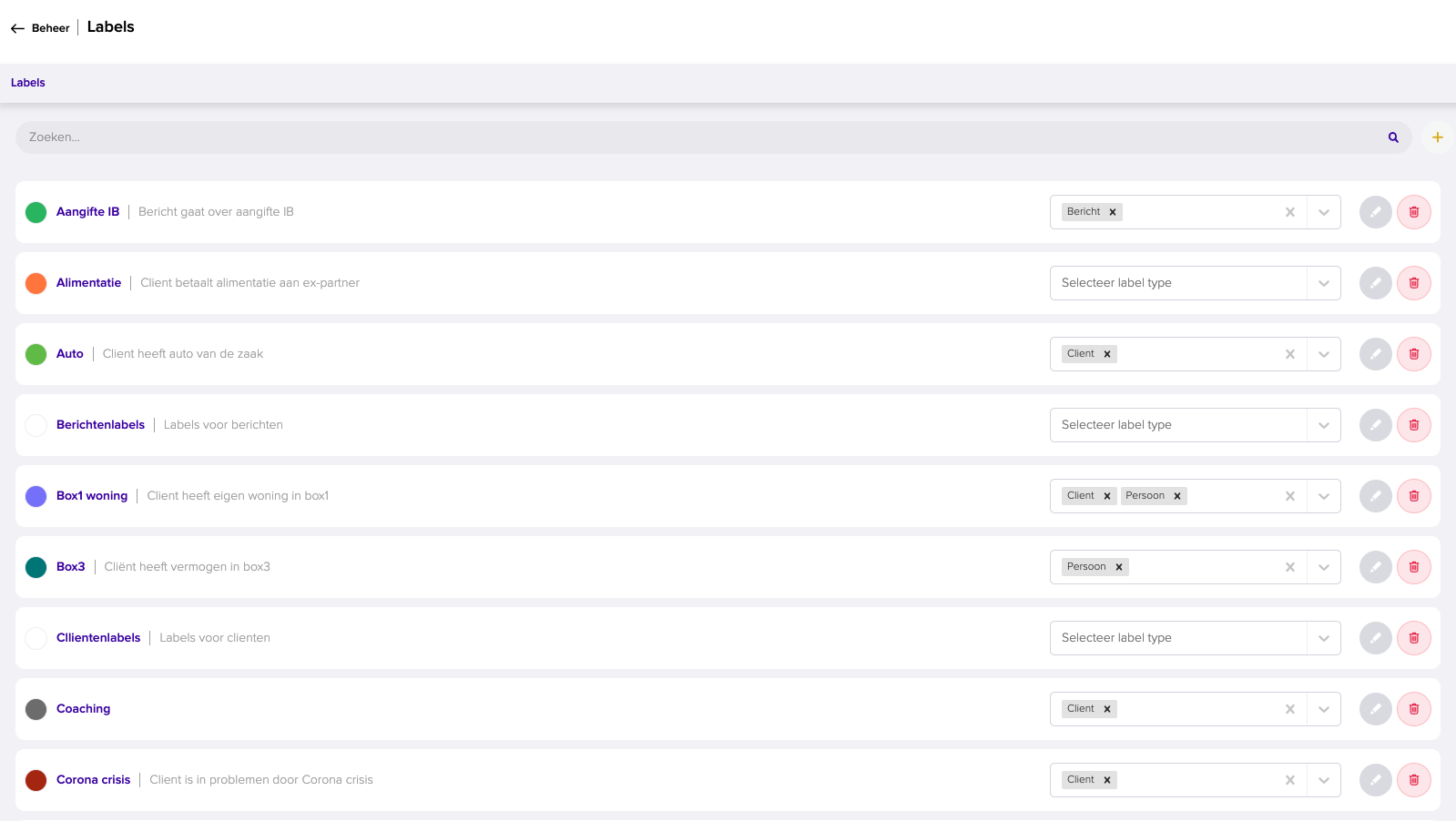Open Selecteer label type for Cllientenlabels

[1195, 638]
